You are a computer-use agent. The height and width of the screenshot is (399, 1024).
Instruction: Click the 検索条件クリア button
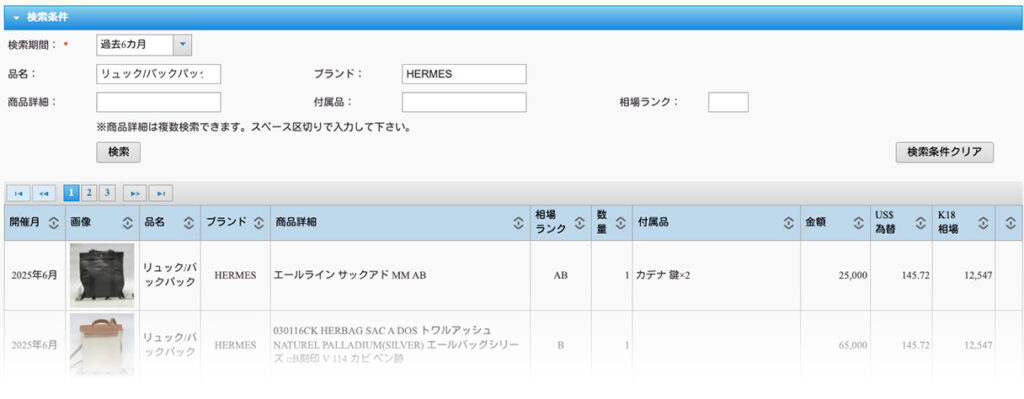point(944,152)
